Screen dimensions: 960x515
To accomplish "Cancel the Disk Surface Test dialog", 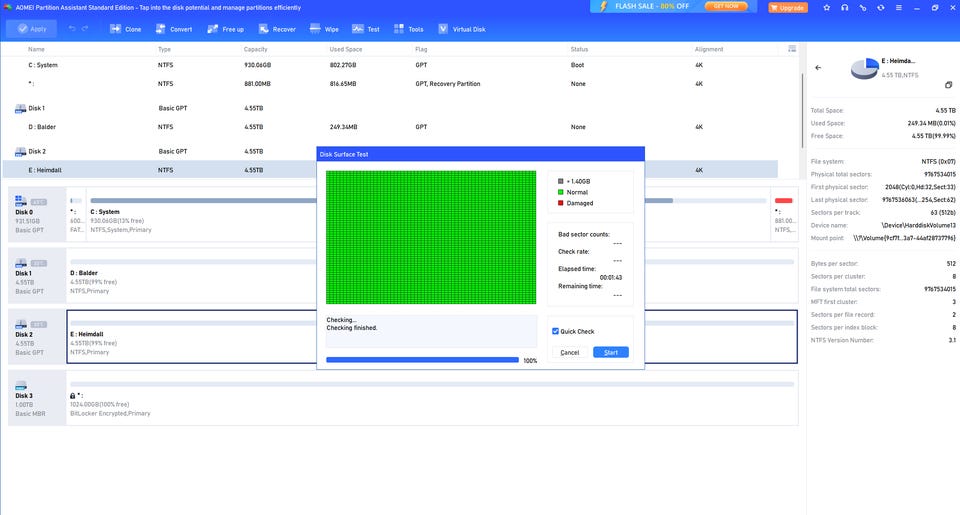I will click(x=570, y=352).
